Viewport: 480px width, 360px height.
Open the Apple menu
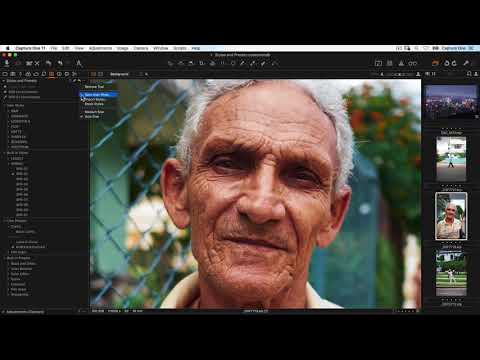pos(8,48)
